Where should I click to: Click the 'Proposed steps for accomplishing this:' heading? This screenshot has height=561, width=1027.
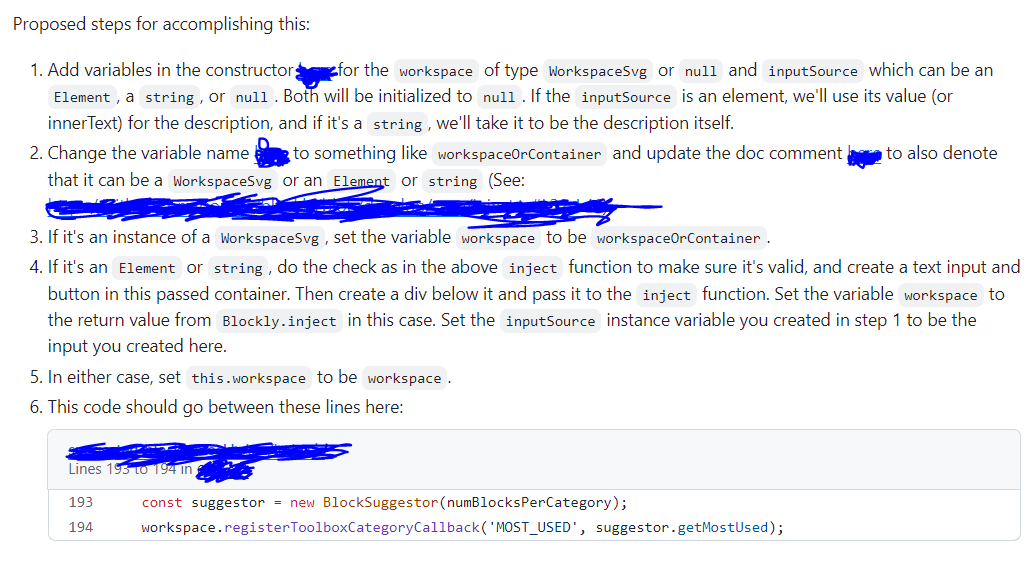161,24
